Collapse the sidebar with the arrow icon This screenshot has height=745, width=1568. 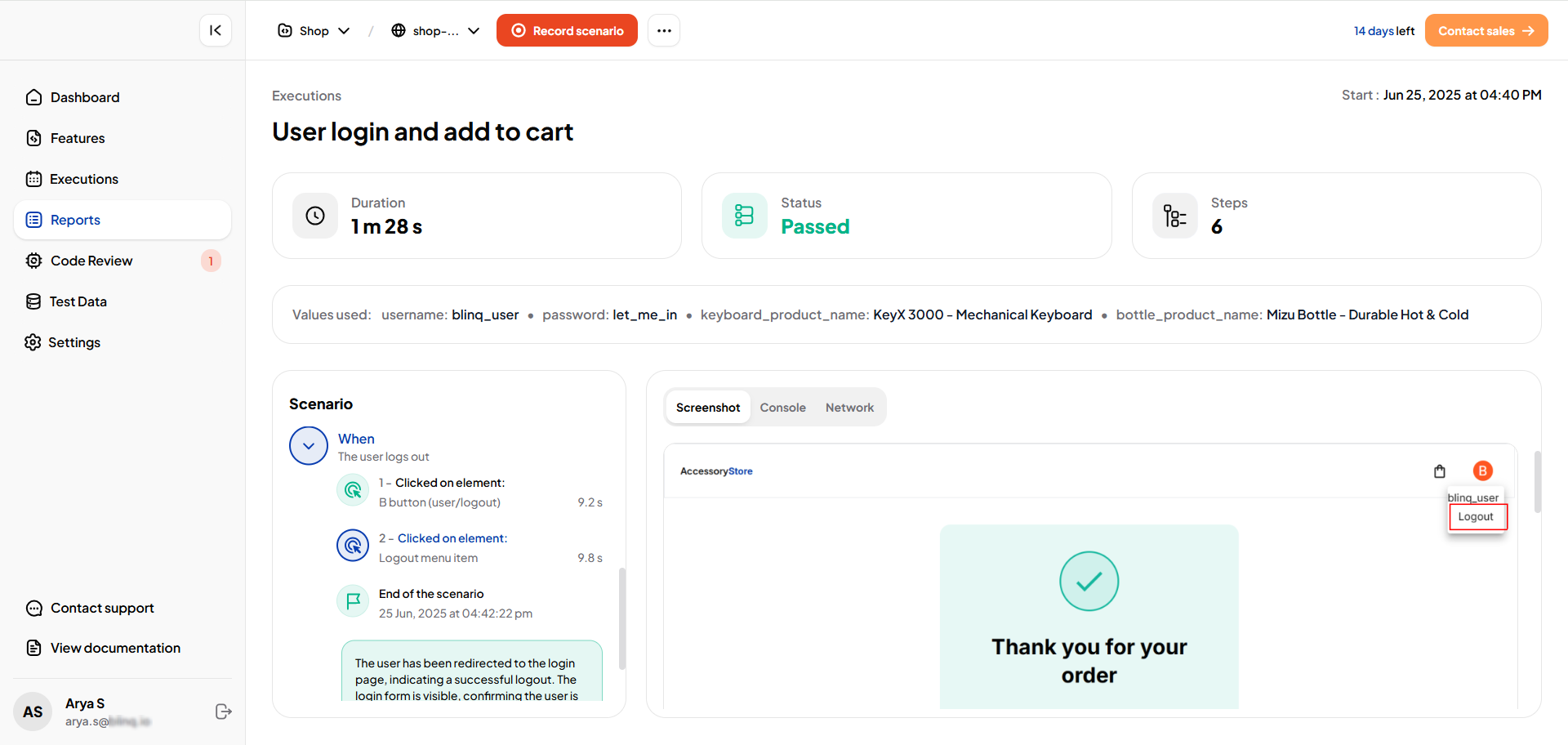216,30
